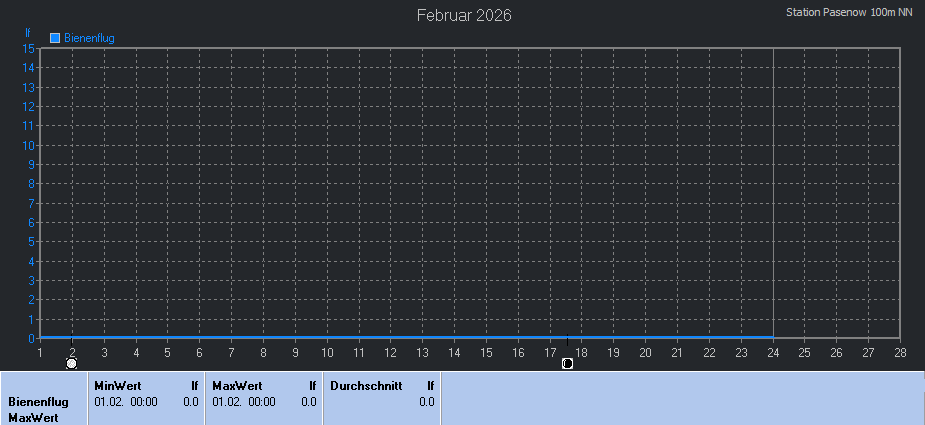Select the Durchschnitt column header

pos(366,385)
